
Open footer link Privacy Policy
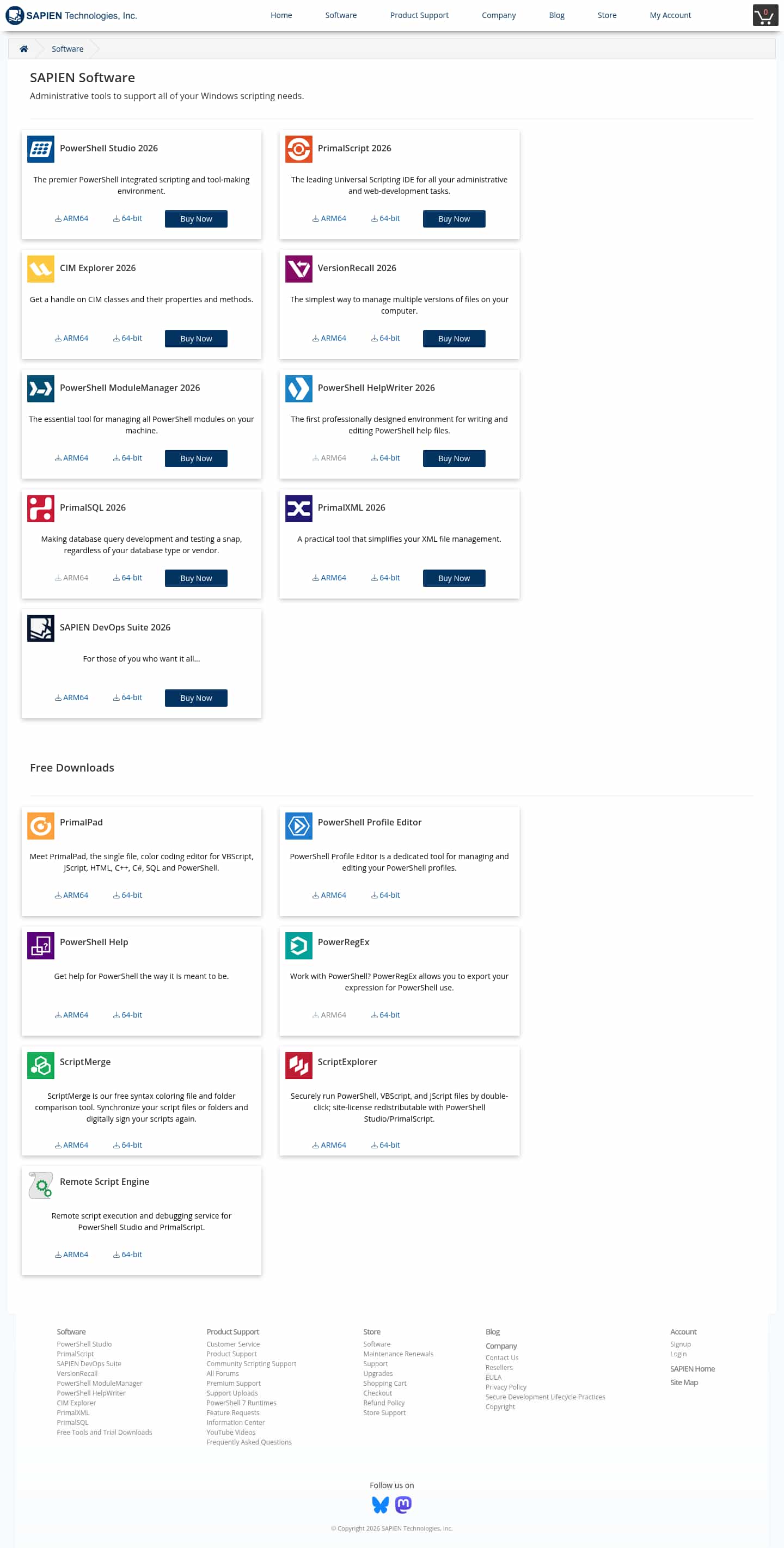(506, 1386)
